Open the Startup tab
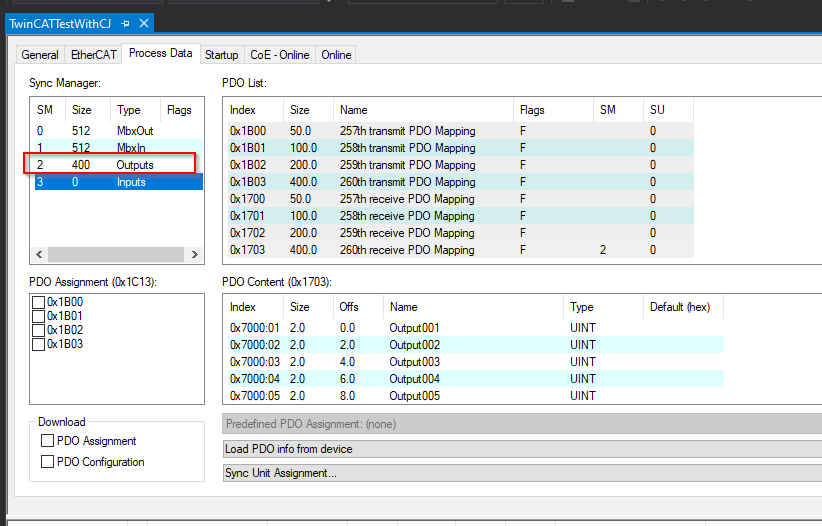Image resolution: width=822 pixels, height=526 pixels. [221, 55]
